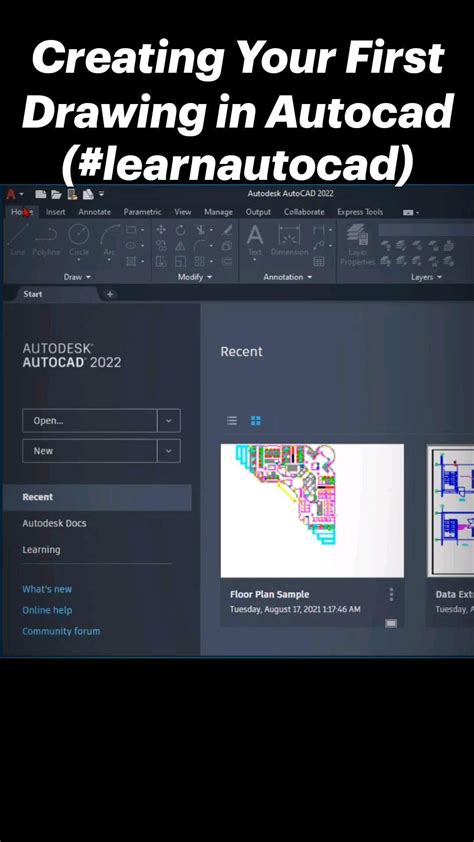474x842 pixels.
Task: Select the Scale tool in Modify panel
Action: click(180, 262)
